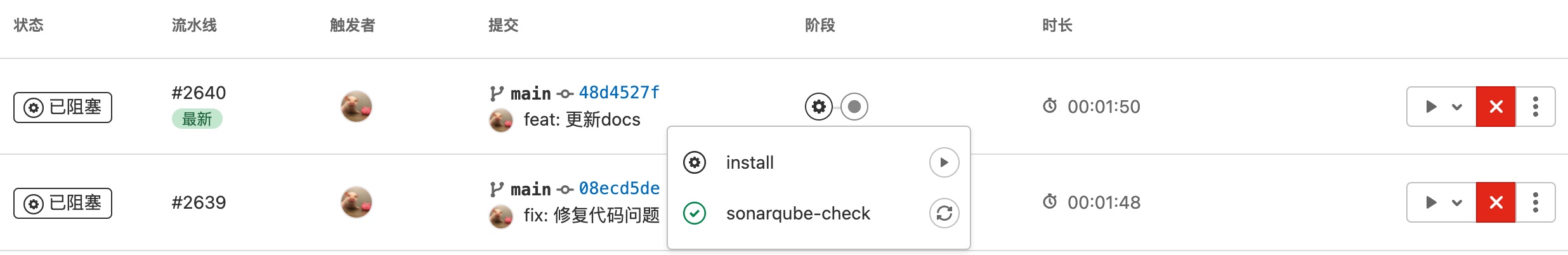Image resolution: width=1568 pixels, height=255 pixels.
Task: Open second stage icon of pipeline #2640
Action: coord(854,107)
